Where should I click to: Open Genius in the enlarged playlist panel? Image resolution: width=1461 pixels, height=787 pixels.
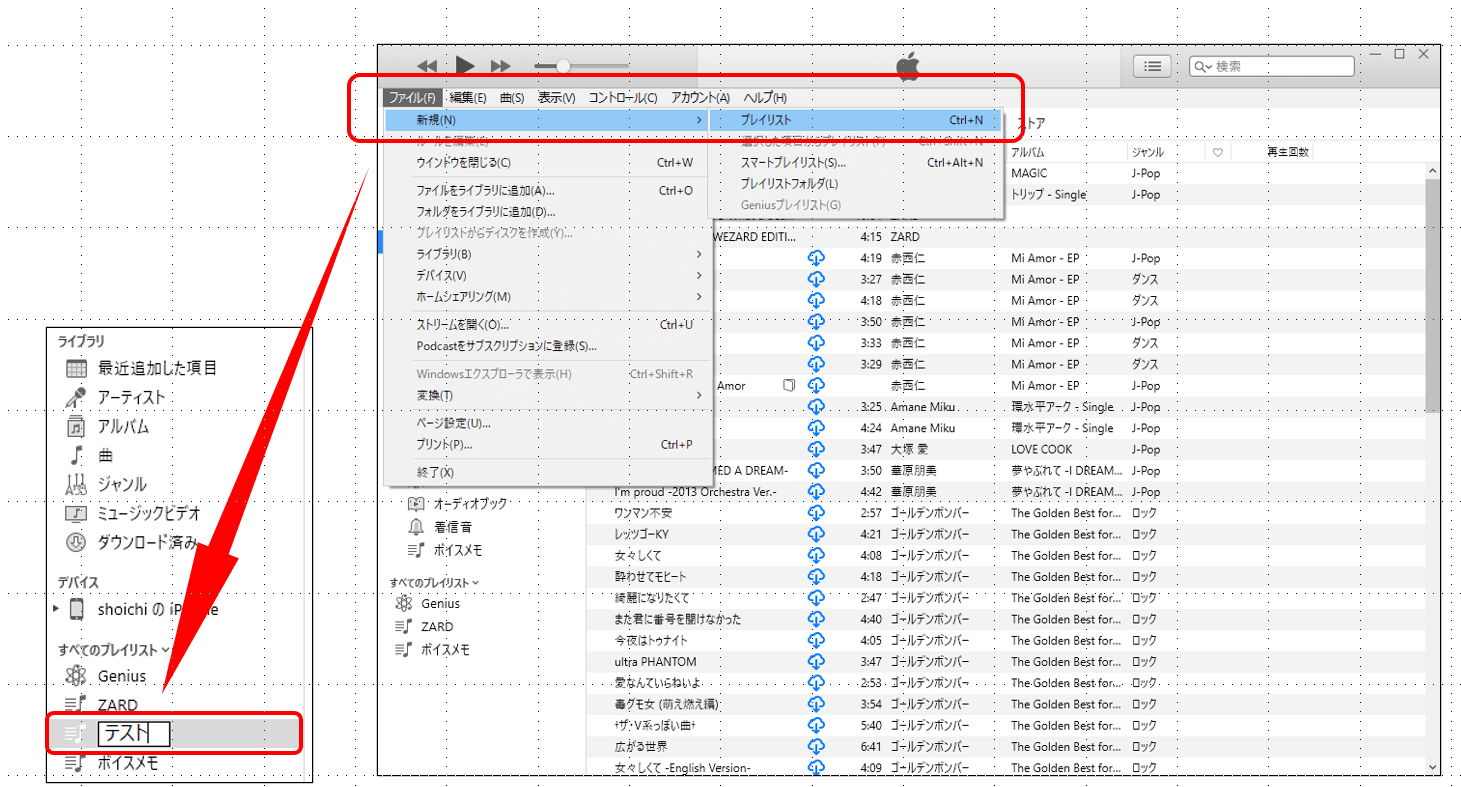tap(105, 676)
